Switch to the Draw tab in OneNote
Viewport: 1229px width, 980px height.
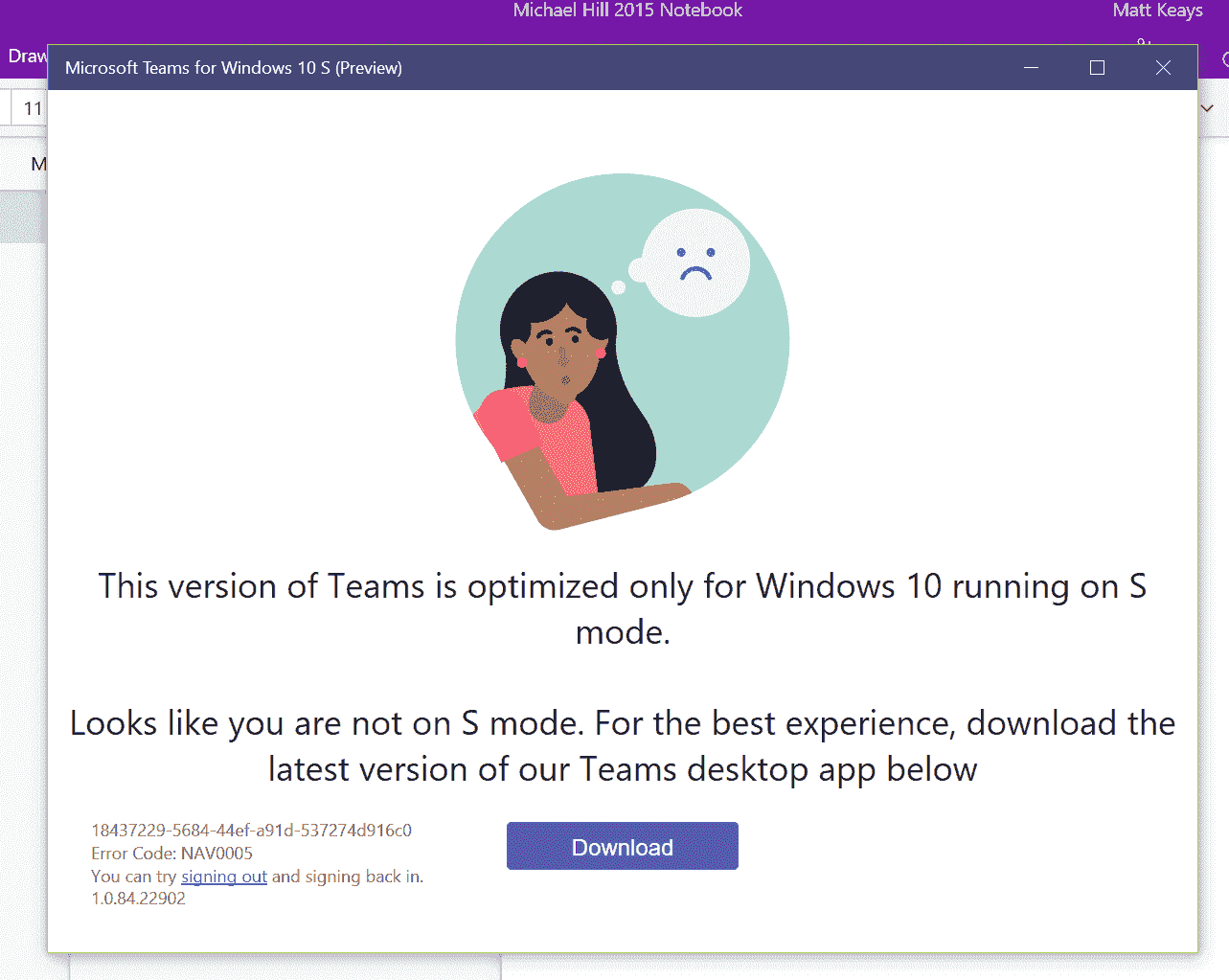(26, 57)
